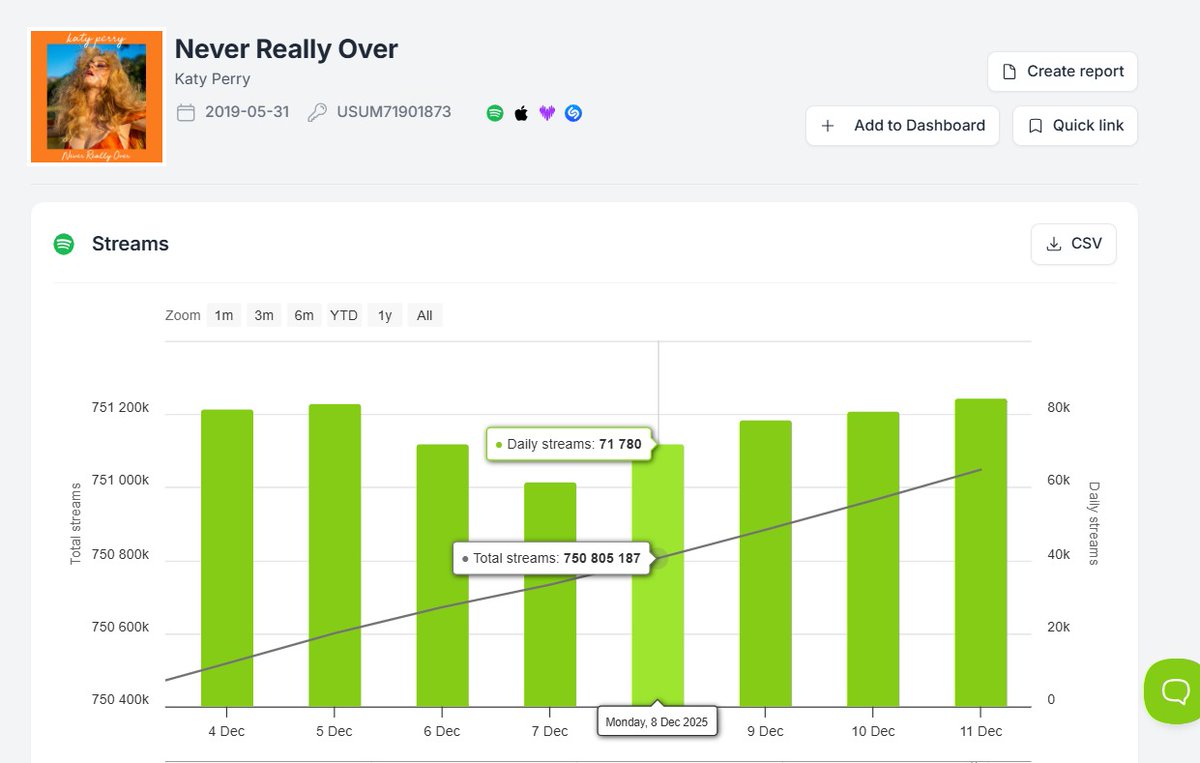This screenshot has height=763, width=1200.
Task: Select the 5 Dec daily streams bar
Action: click(335, 555)
